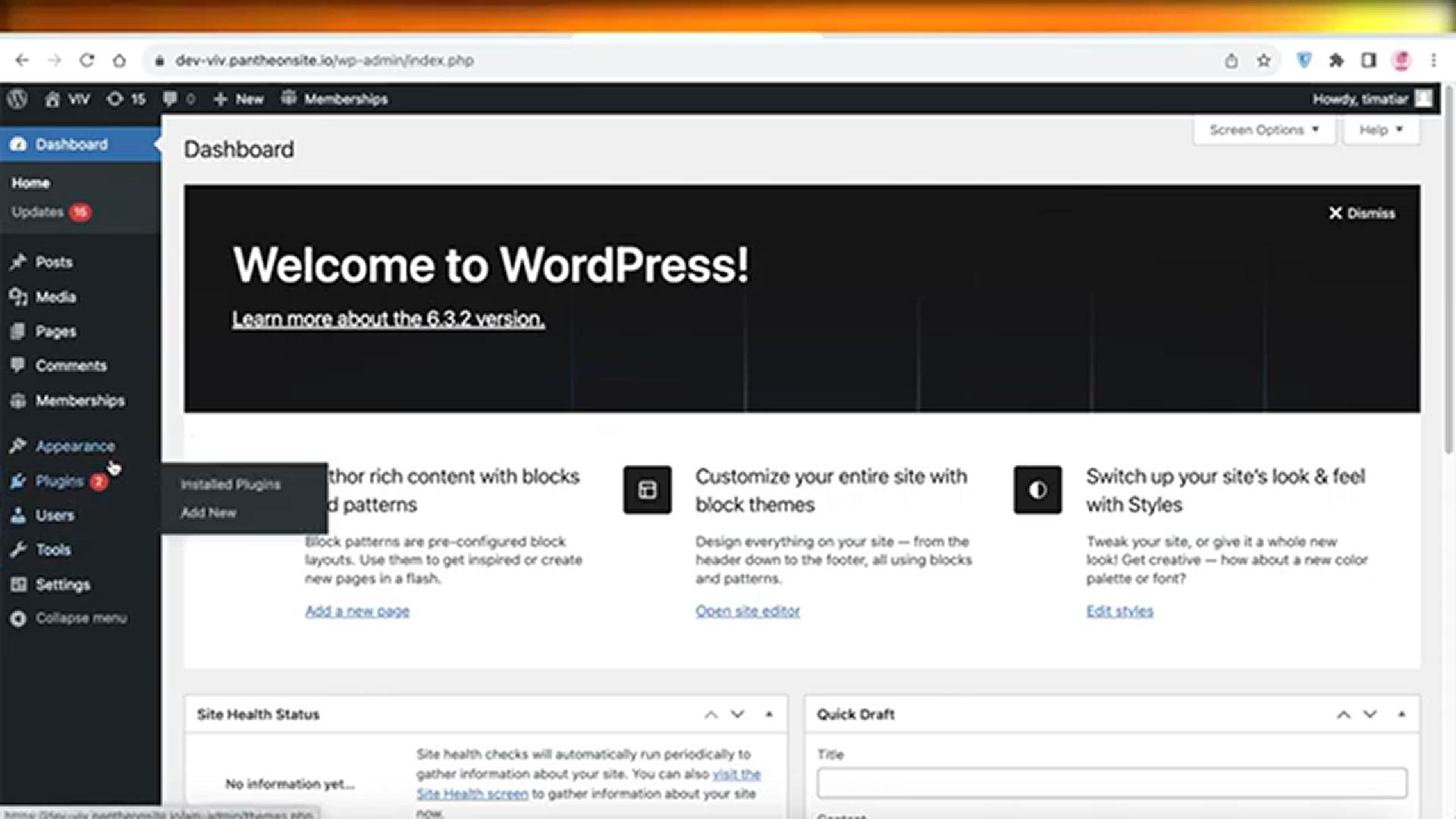This screenshot has width=1456, height=819.
Task: Collapse the Site Health Status panel
Action: [769, 714]
